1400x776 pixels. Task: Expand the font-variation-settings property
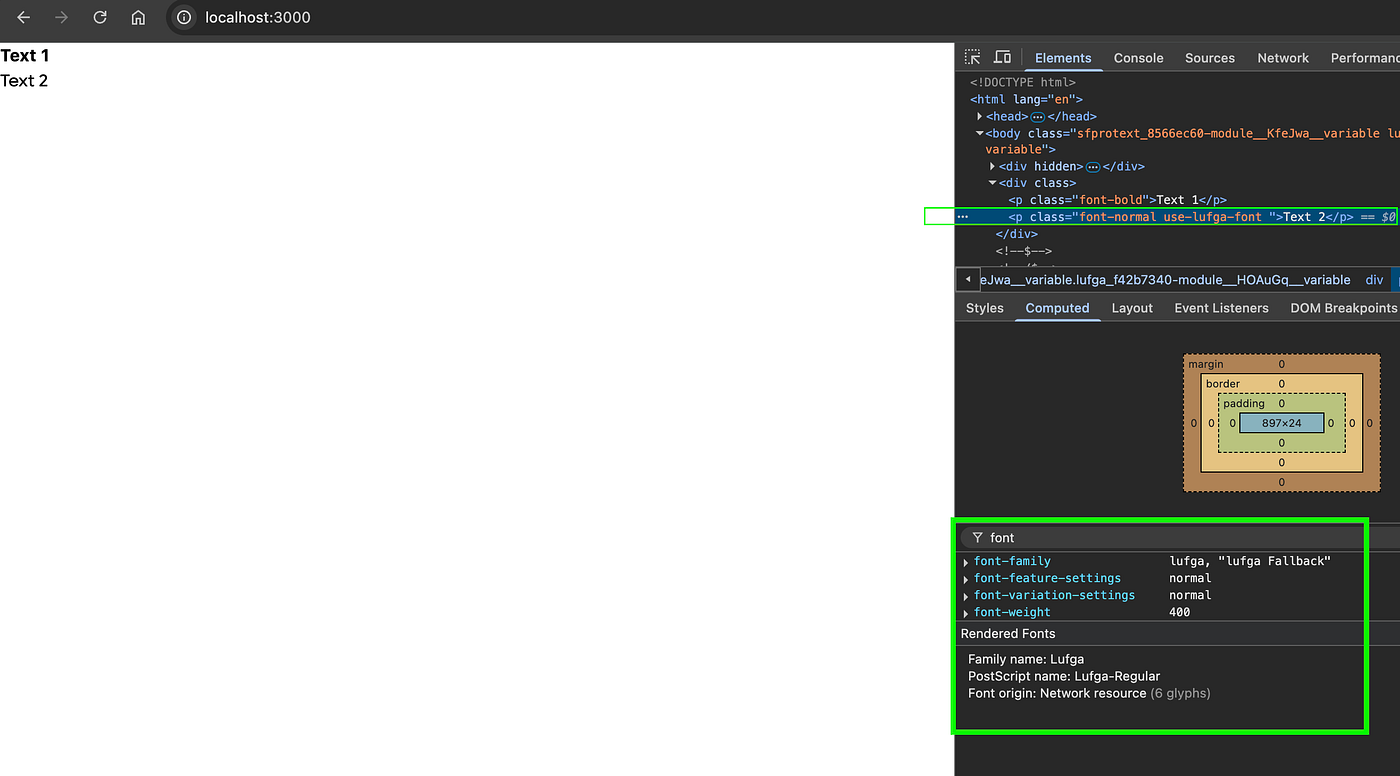966,596
